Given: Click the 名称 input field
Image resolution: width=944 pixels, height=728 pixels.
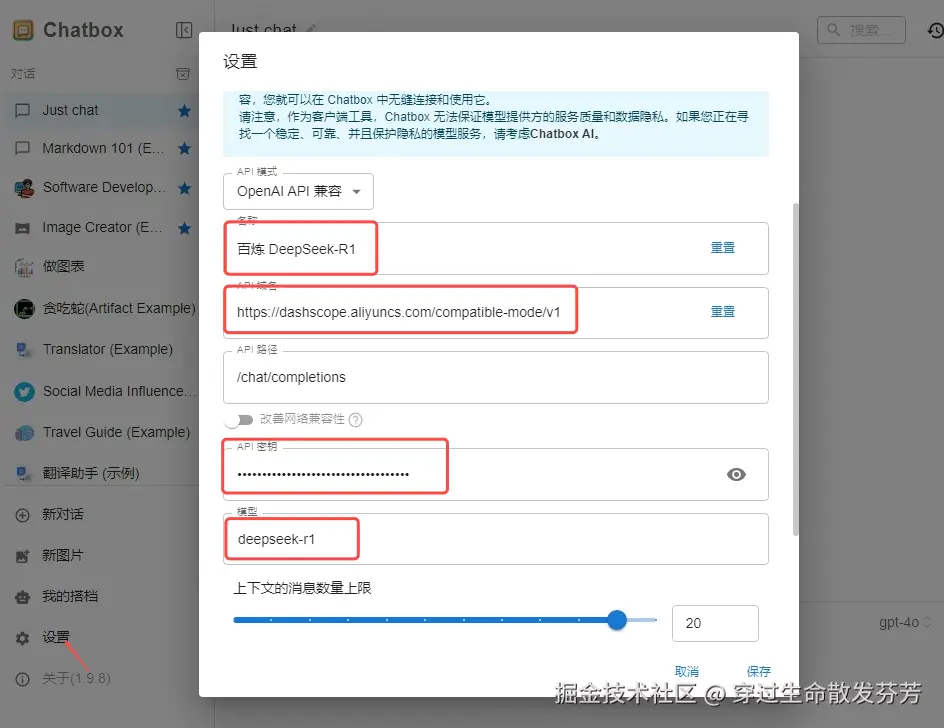Looking at the screenshot, I should [495, 249].
